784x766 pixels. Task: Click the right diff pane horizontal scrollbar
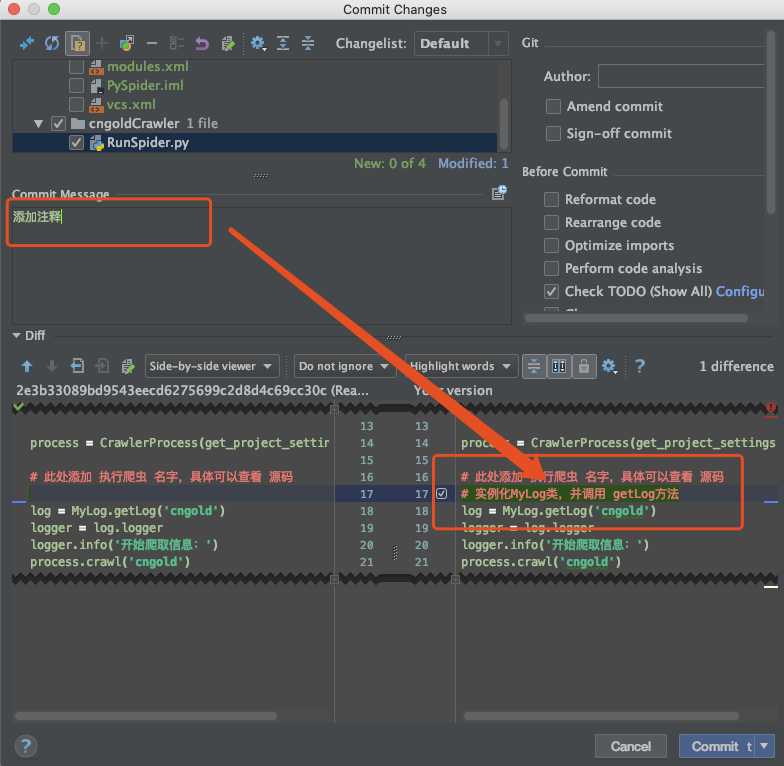(602, 716)
